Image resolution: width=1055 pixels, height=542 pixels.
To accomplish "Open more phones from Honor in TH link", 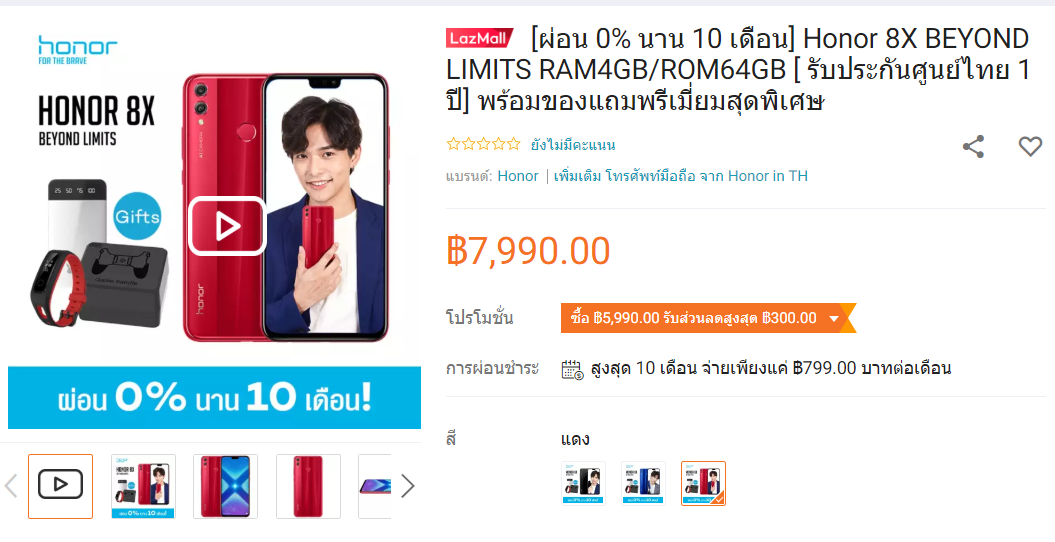I will [x=680, y=176].
